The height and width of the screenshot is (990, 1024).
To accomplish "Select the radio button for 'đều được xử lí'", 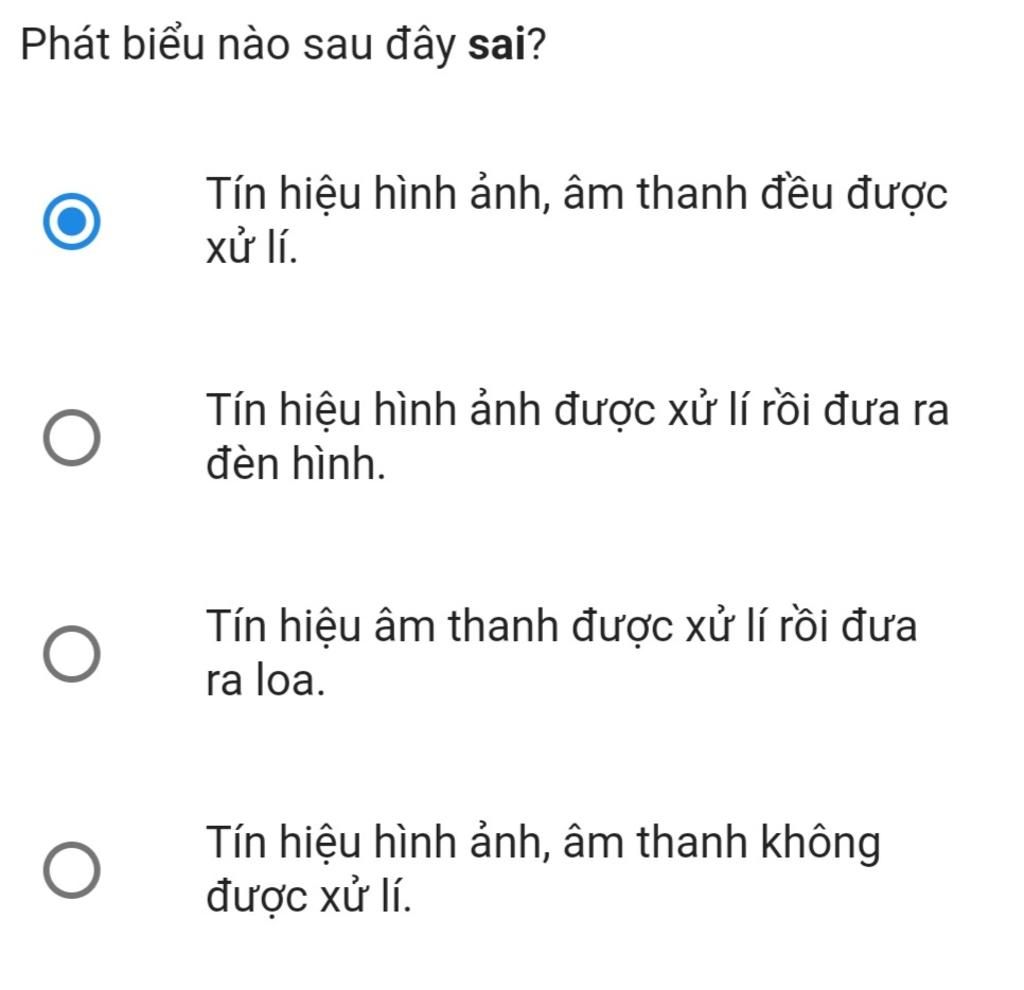I will [71, 222].
